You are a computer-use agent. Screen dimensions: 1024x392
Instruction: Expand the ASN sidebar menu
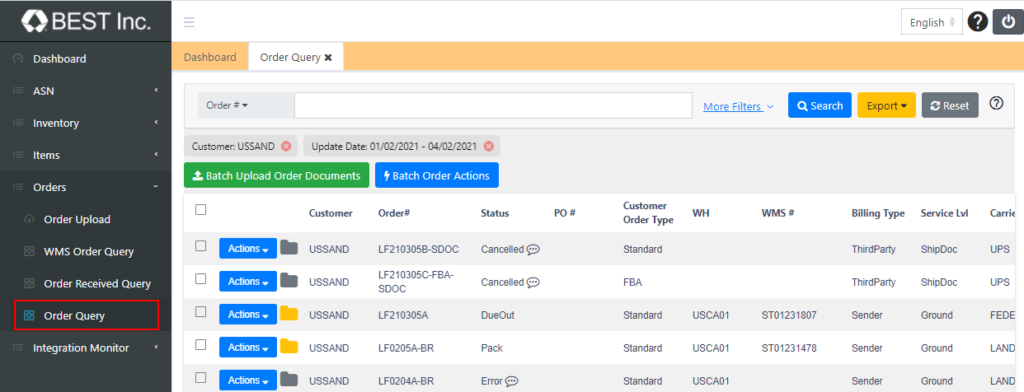pyautogui.click(x=86, y=91)
